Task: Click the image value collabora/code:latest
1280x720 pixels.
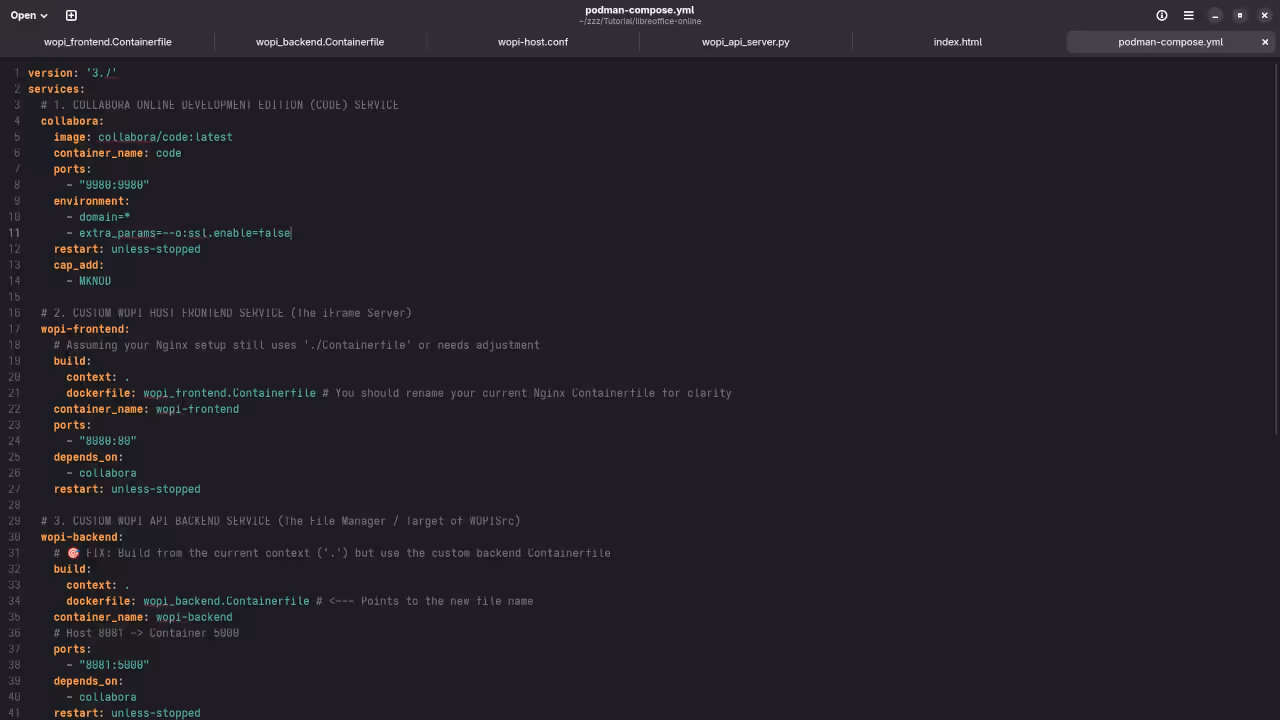Action: click(x=165, y=137)
